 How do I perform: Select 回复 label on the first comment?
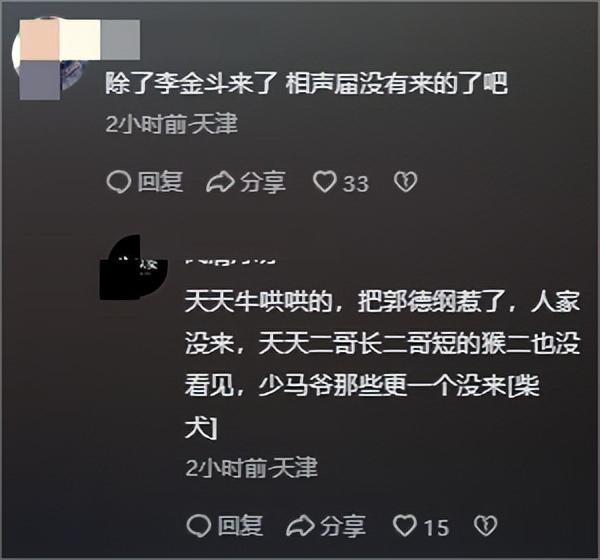pyautogui.click(x=160, y=181)
